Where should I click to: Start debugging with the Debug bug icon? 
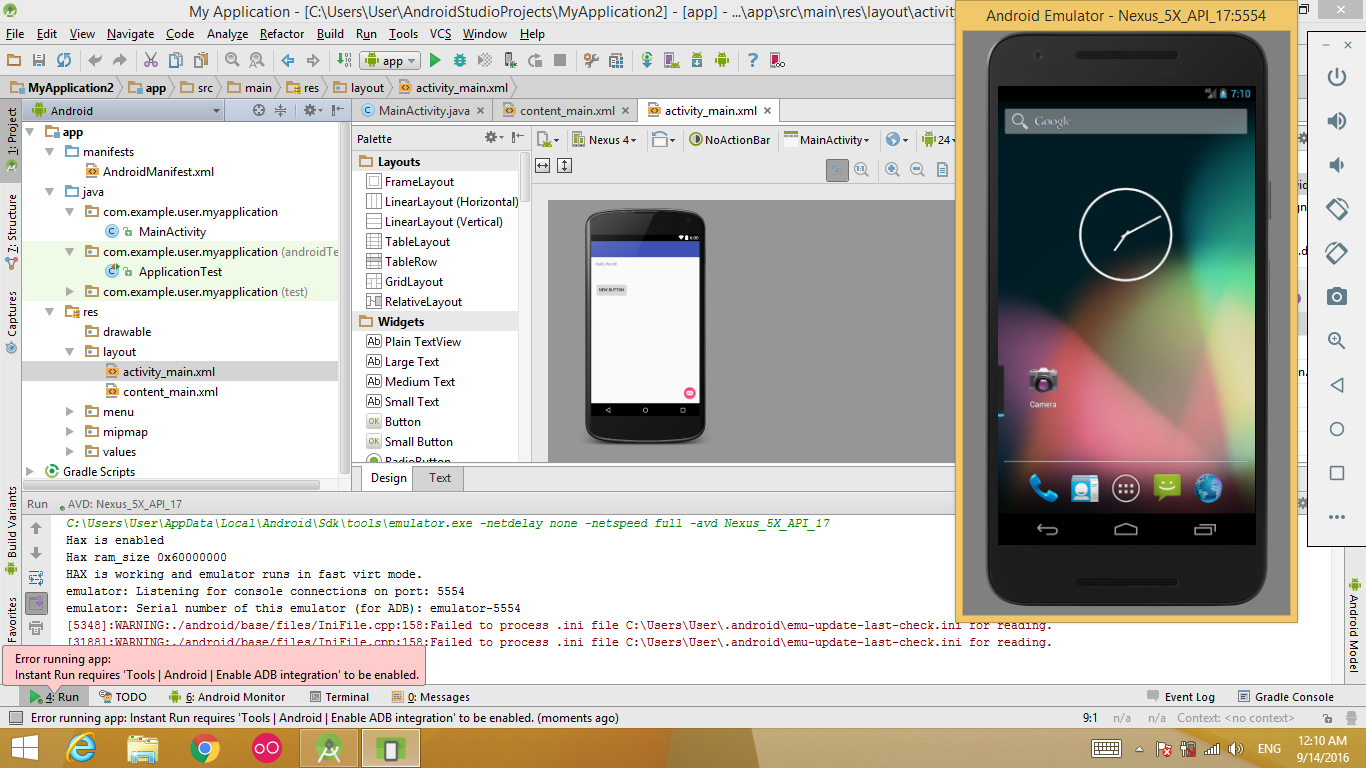[x=460, y=61]
